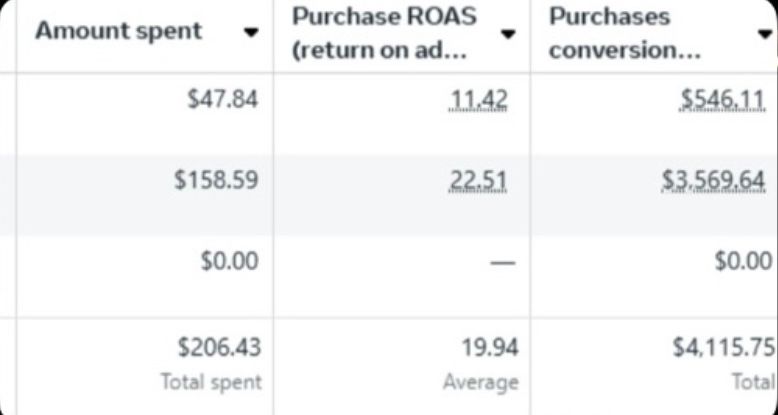The height and width of the screenshot is (415, 778).
Task: Select the $0.00 purchases conversion cell
Action: click(x=740, y=261)
